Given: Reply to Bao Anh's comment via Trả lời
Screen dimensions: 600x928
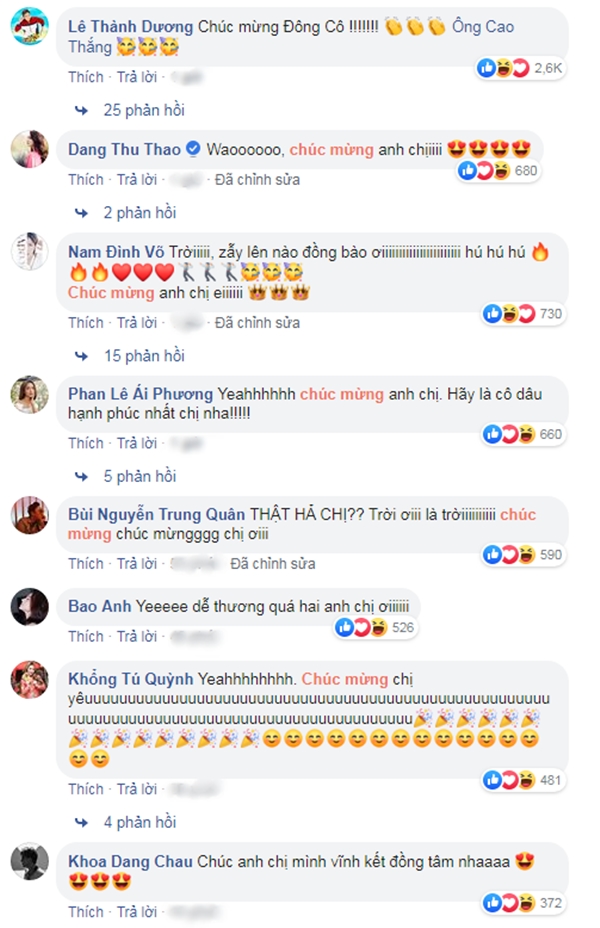Looking at the screenshot, I should click(137, 636).
